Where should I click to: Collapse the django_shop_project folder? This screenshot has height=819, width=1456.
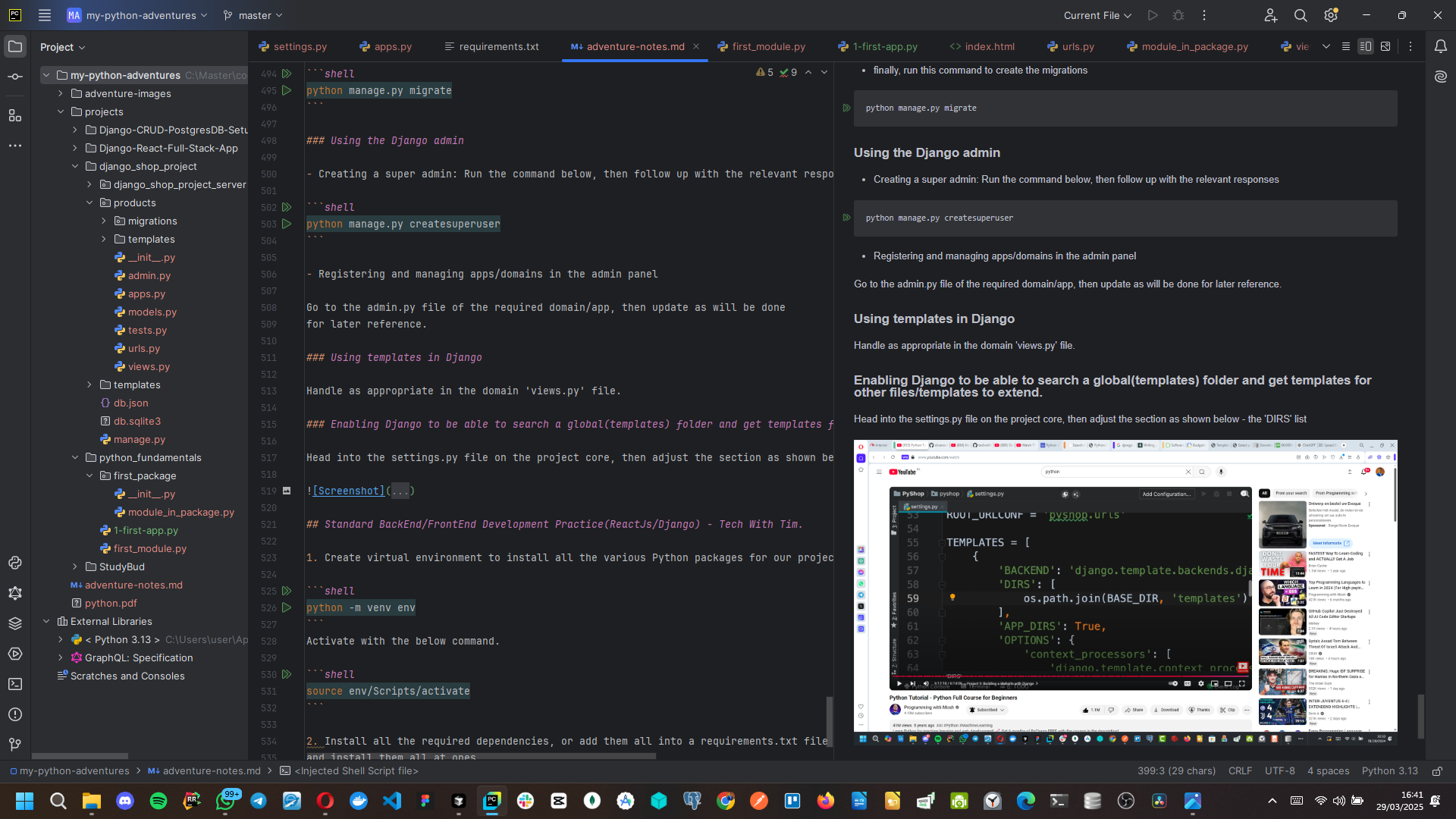74,166
